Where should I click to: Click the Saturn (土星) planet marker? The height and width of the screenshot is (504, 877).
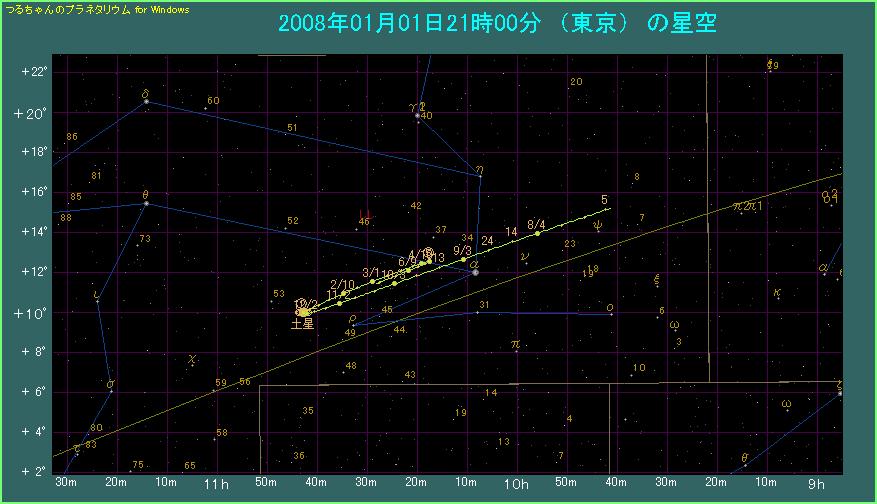(303, 312)
